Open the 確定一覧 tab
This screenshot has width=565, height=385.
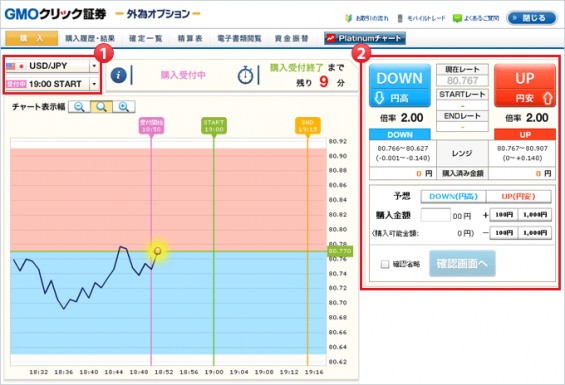[x=146, y=38]
